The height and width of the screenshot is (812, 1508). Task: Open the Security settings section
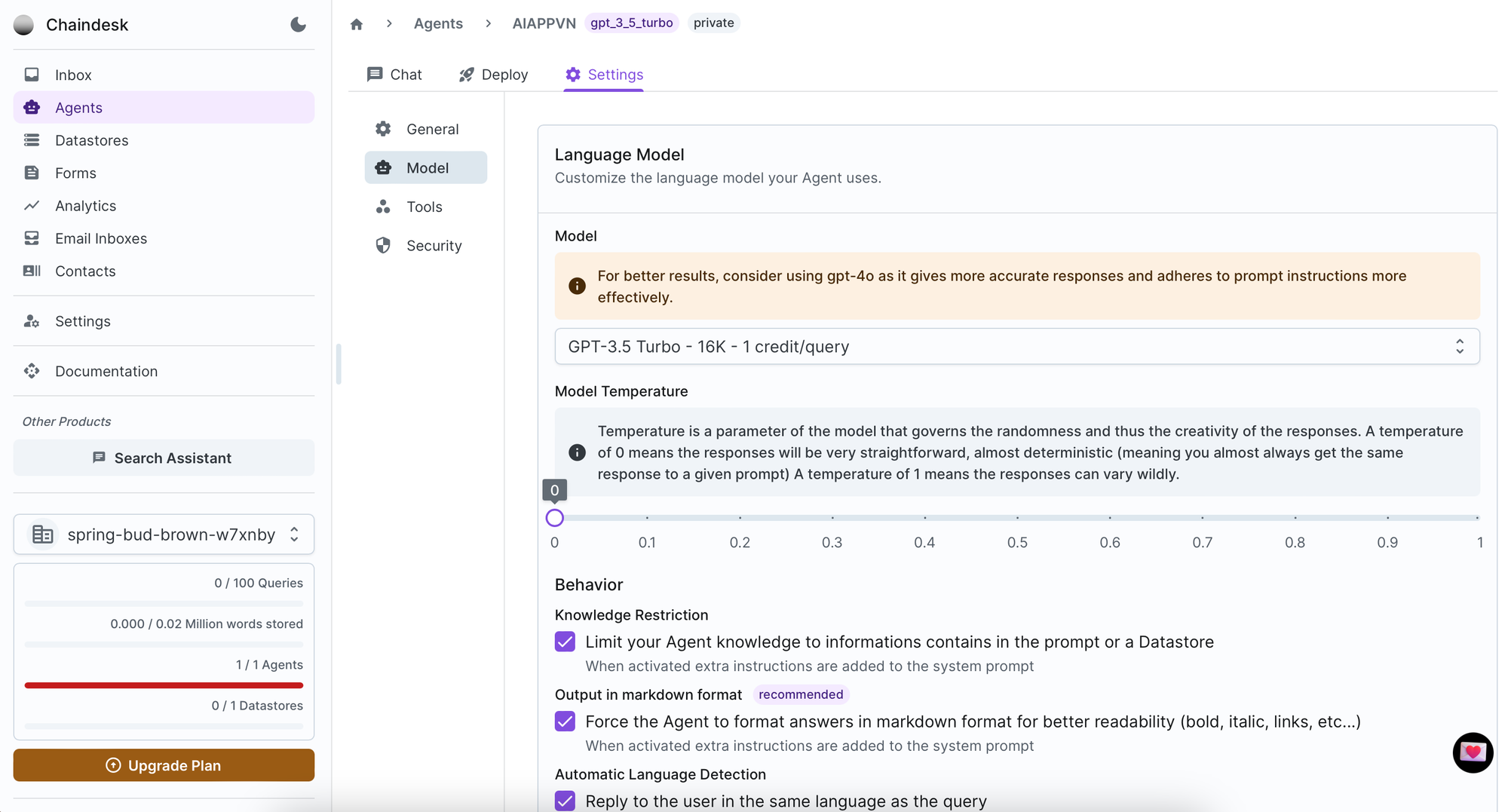pyautogui.click(x=426, y=245)
